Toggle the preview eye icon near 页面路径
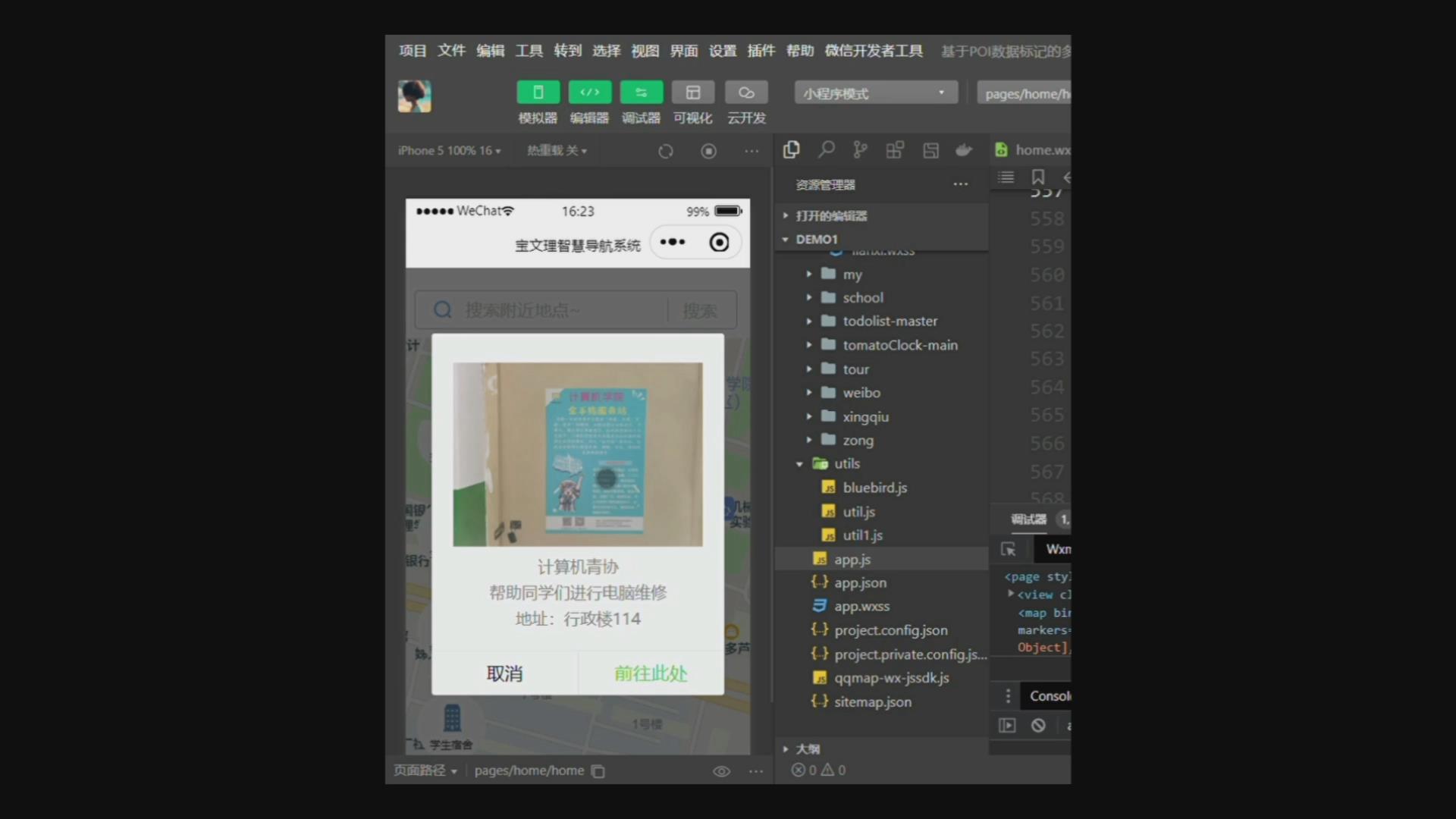 (720, 770)
